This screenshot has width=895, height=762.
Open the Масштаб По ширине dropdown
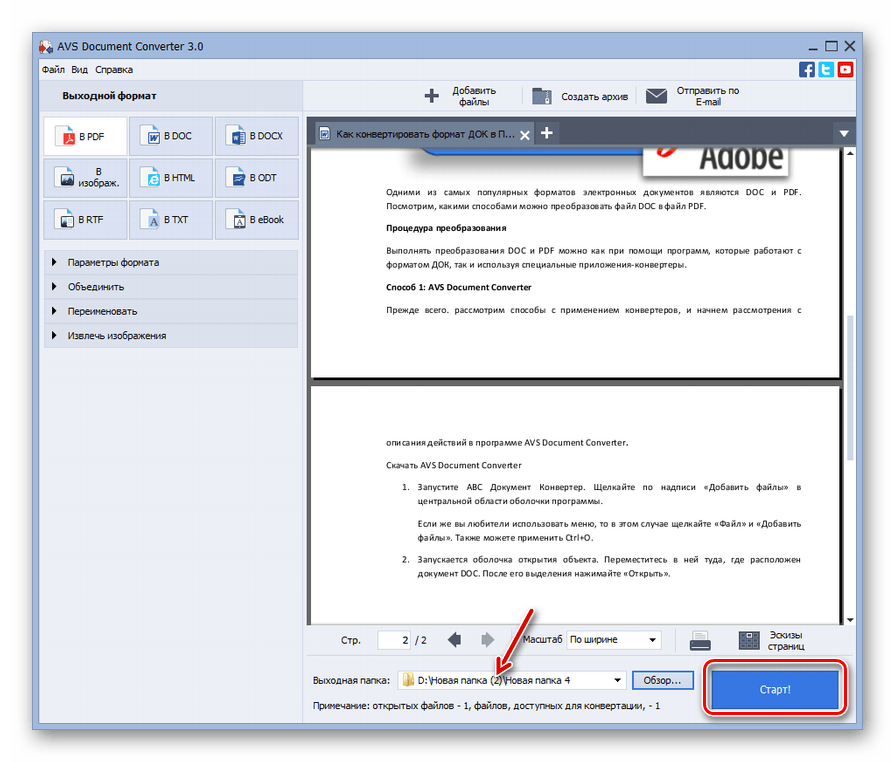614,640
